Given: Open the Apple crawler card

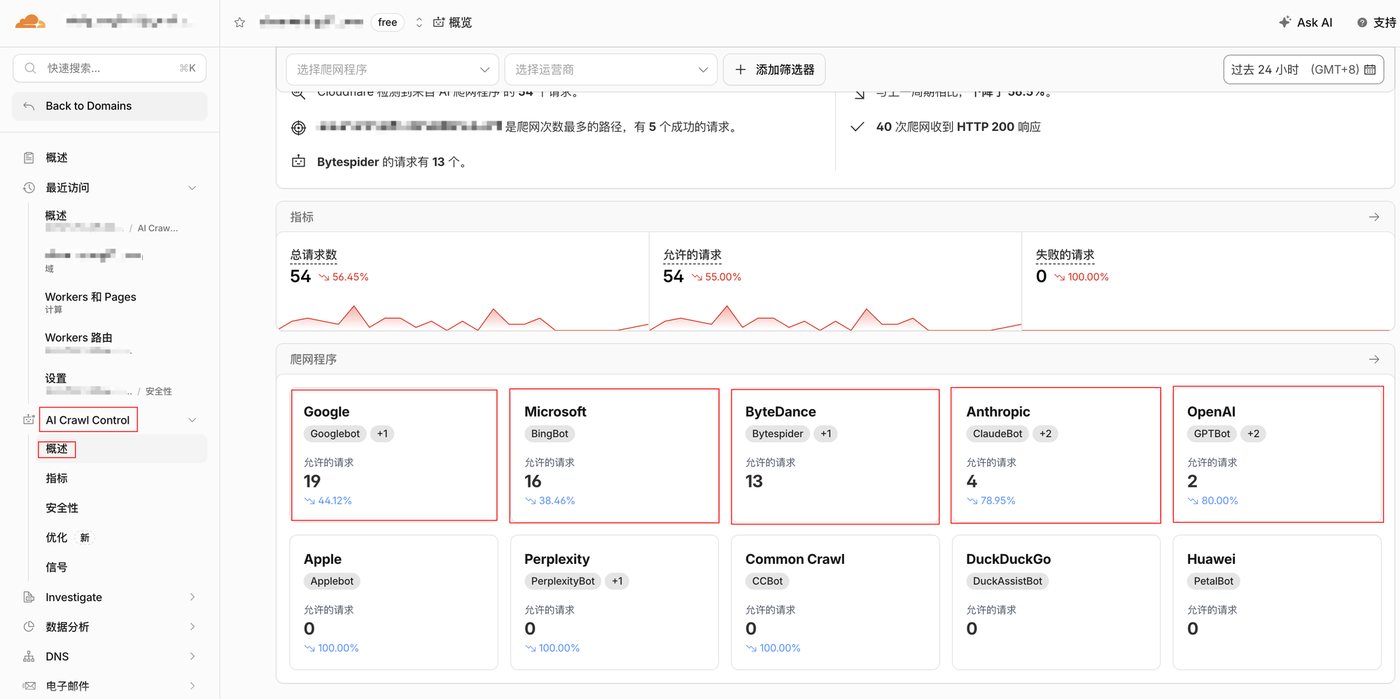Looking at the screenshot, I should tap(394, 602).
